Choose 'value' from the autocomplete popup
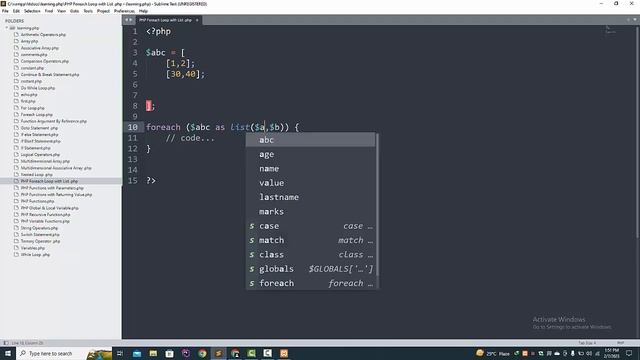This screenshot has height=360, width=640. (311, 183)
